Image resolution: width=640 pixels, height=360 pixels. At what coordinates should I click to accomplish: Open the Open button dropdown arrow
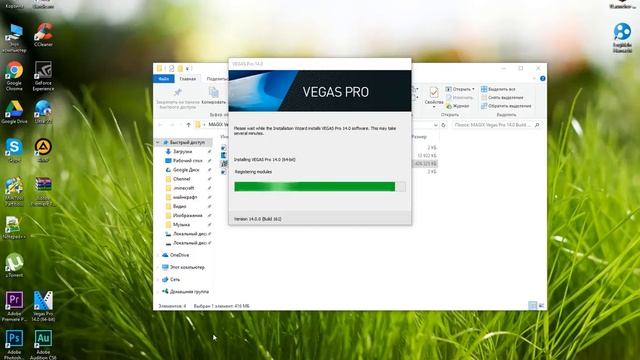coord(473,89)
